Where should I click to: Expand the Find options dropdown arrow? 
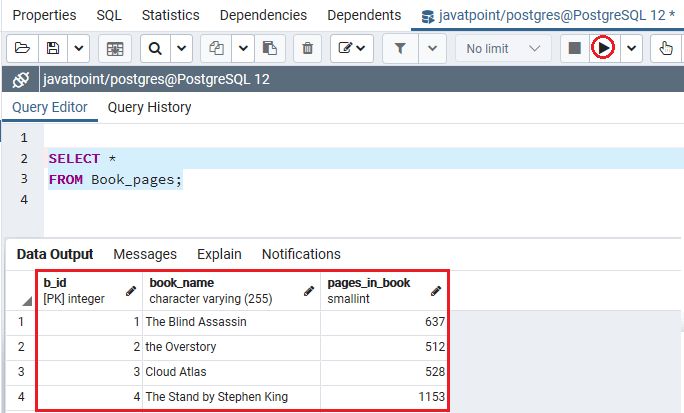(181, 48)
